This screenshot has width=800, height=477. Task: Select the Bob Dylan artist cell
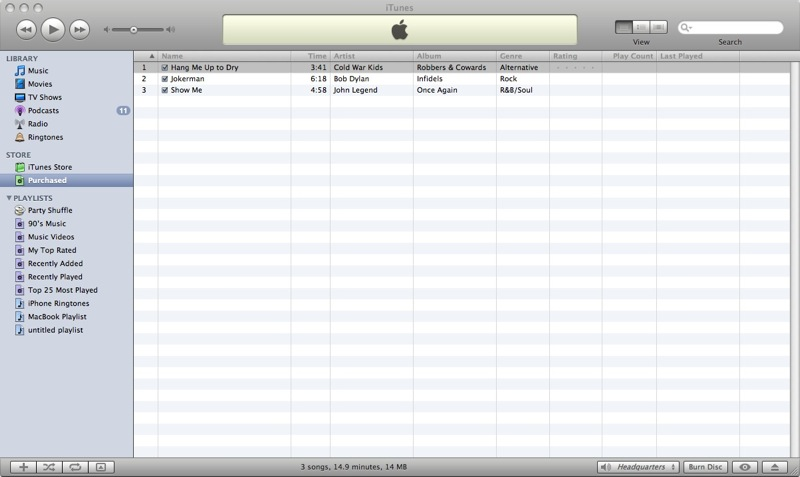coord(371,79)
